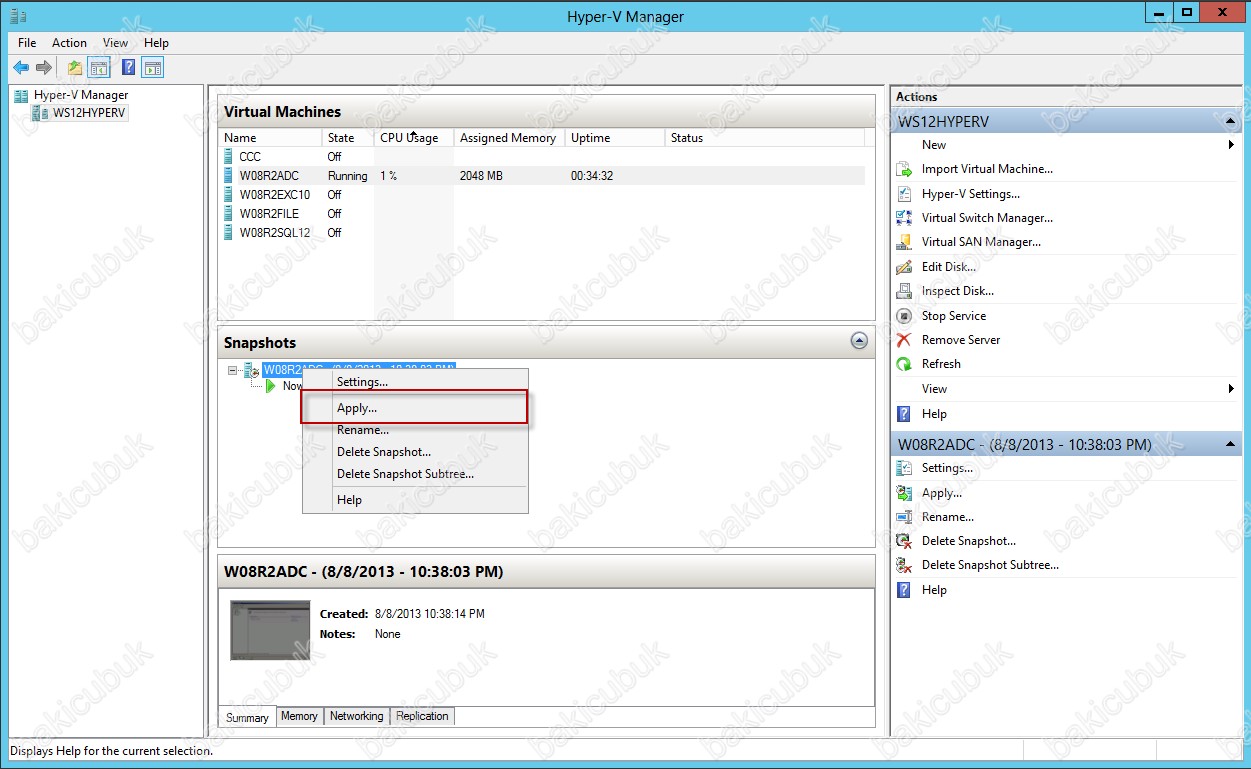
Task: Launch Virtual Switch Manager from Actions pane
Action: [x=987, y=218]
